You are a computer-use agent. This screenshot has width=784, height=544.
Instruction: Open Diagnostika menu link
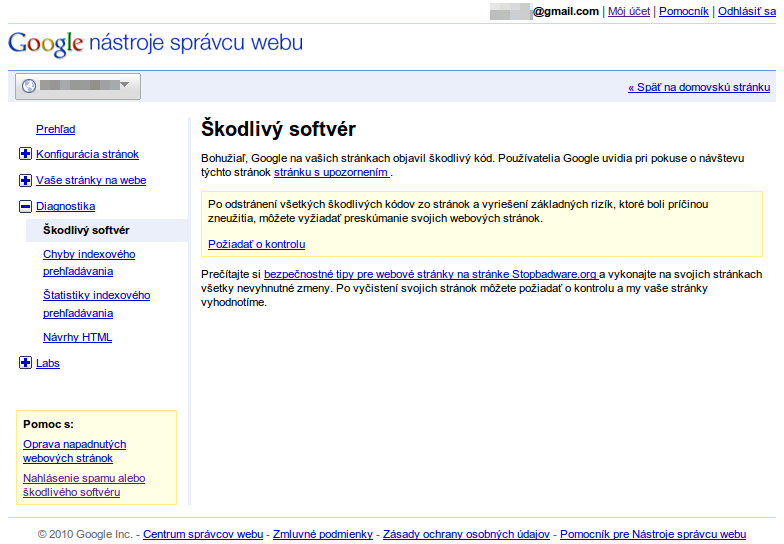click(x=66, y=206)
